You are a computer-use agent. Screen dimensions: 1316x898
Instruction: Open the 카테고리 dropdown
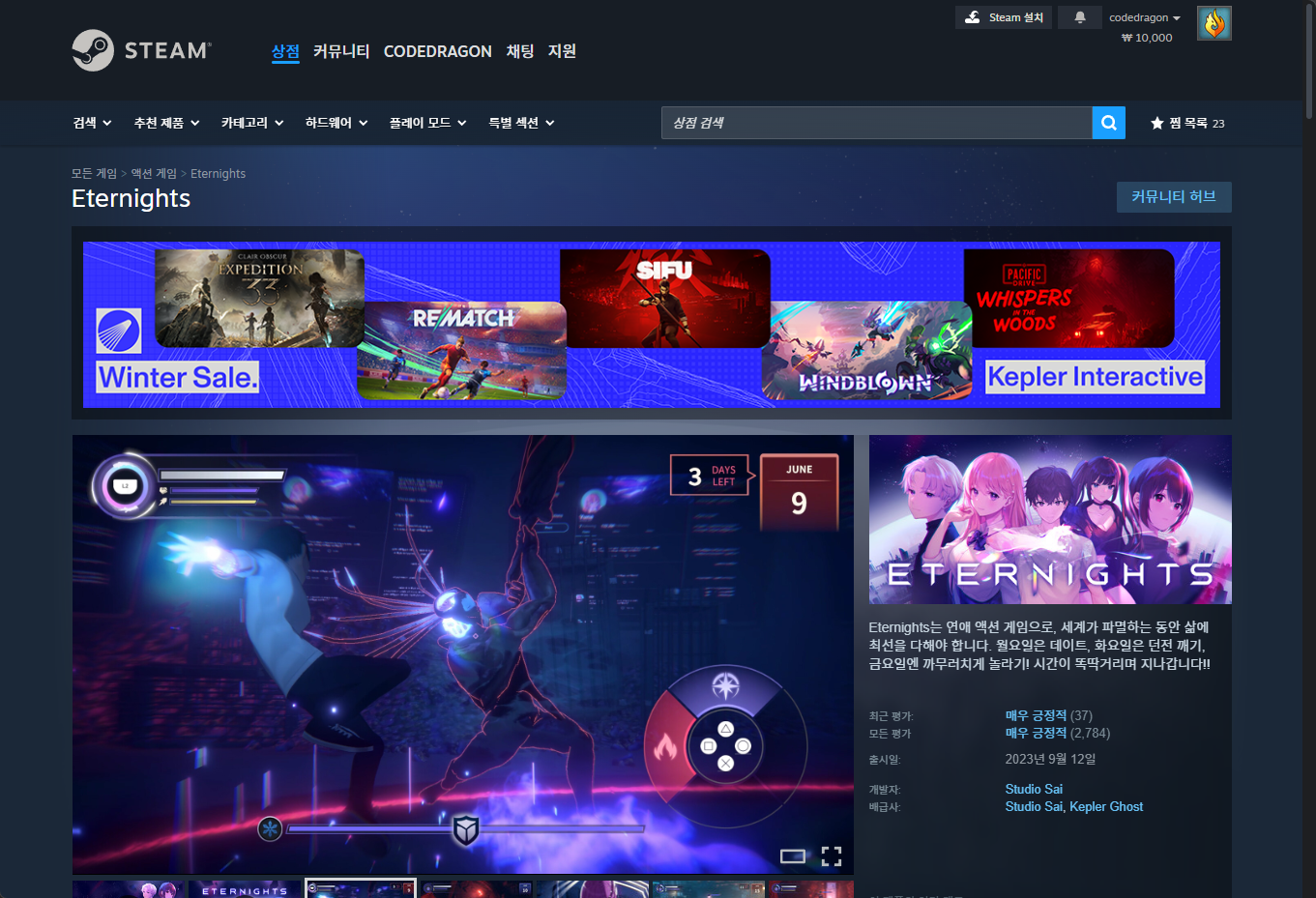click(252, 123)
